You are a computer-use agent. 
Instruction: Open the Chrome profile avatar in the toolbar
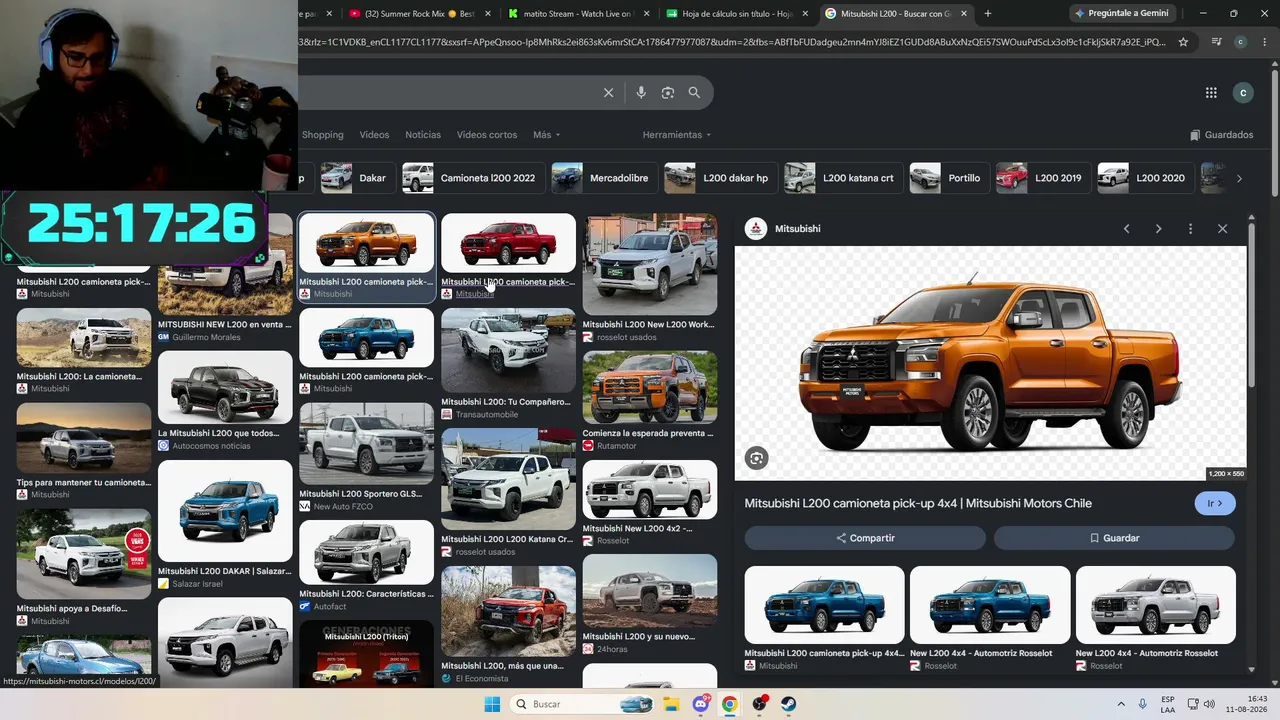(x=1240, y=42)
